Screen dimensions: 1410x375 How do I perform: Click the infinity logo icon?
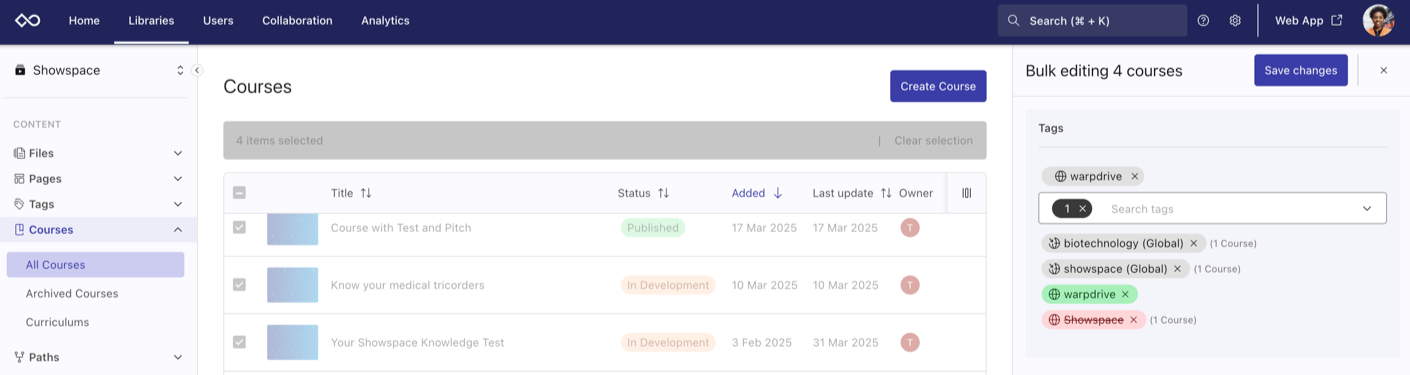click(x=27, y=20)
